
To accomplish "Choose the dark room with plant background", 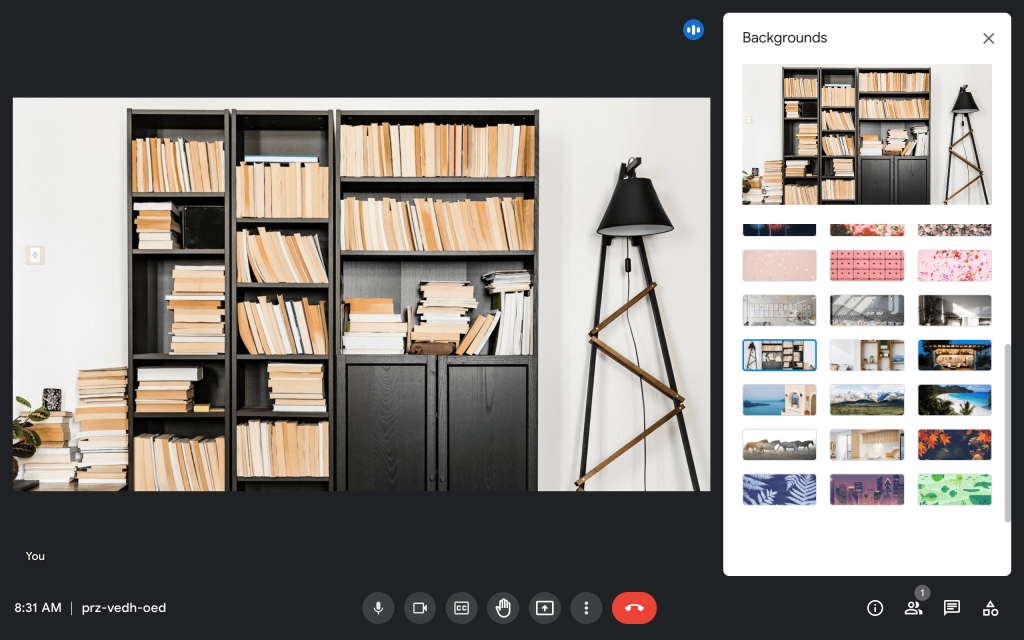I will [x=954, y=310].
